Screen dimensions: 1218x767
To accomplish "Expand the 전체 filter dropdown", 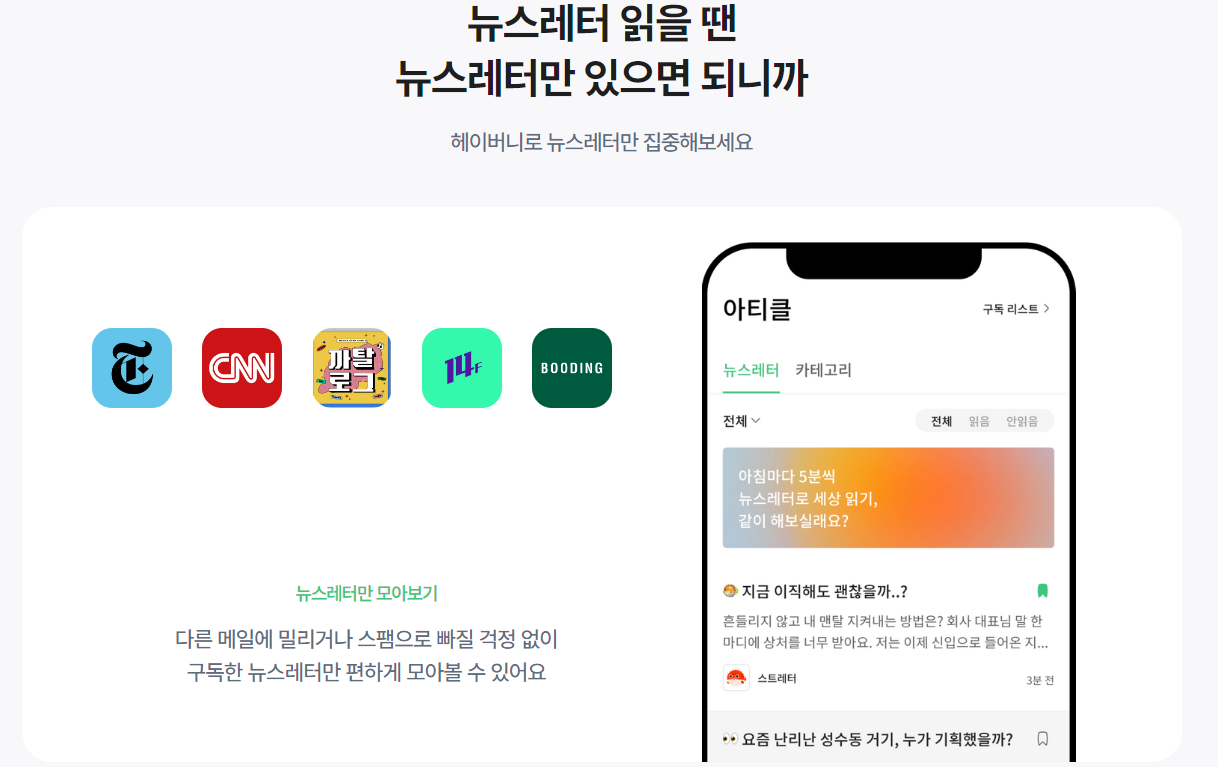I will coord(742,421).
